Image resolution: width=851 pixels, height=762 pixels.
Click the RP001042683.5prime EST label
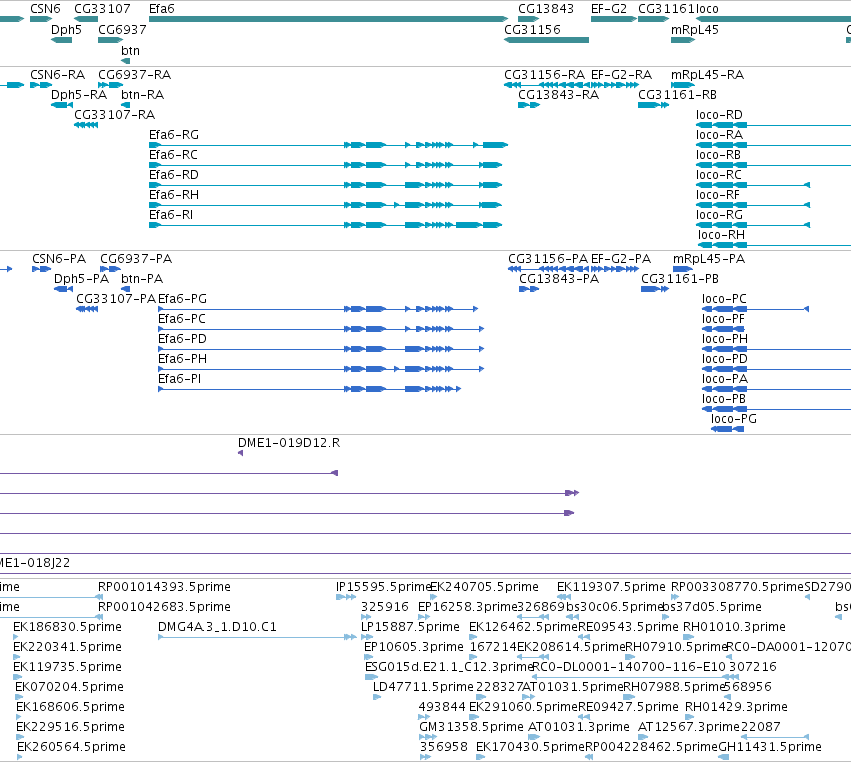[x=164, y=606]
